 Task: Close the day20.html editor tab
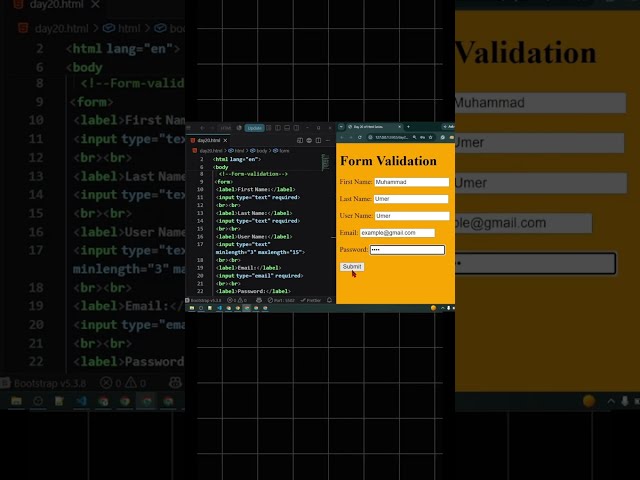(x=225, y=140)
